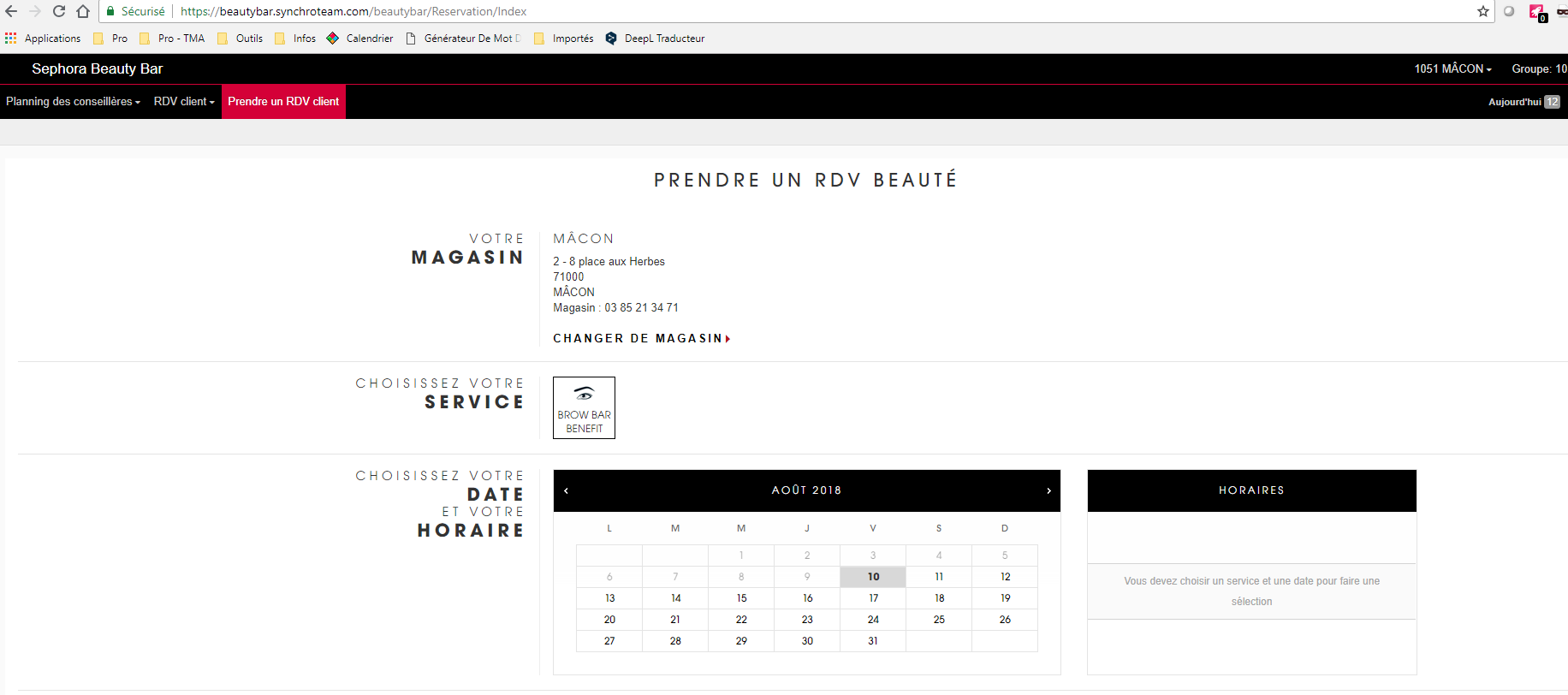Image resolution: width=1568 pixels, height=695 pixels.
Task: Open the Calendrier bookmark
Action: [x=360, y=39]
